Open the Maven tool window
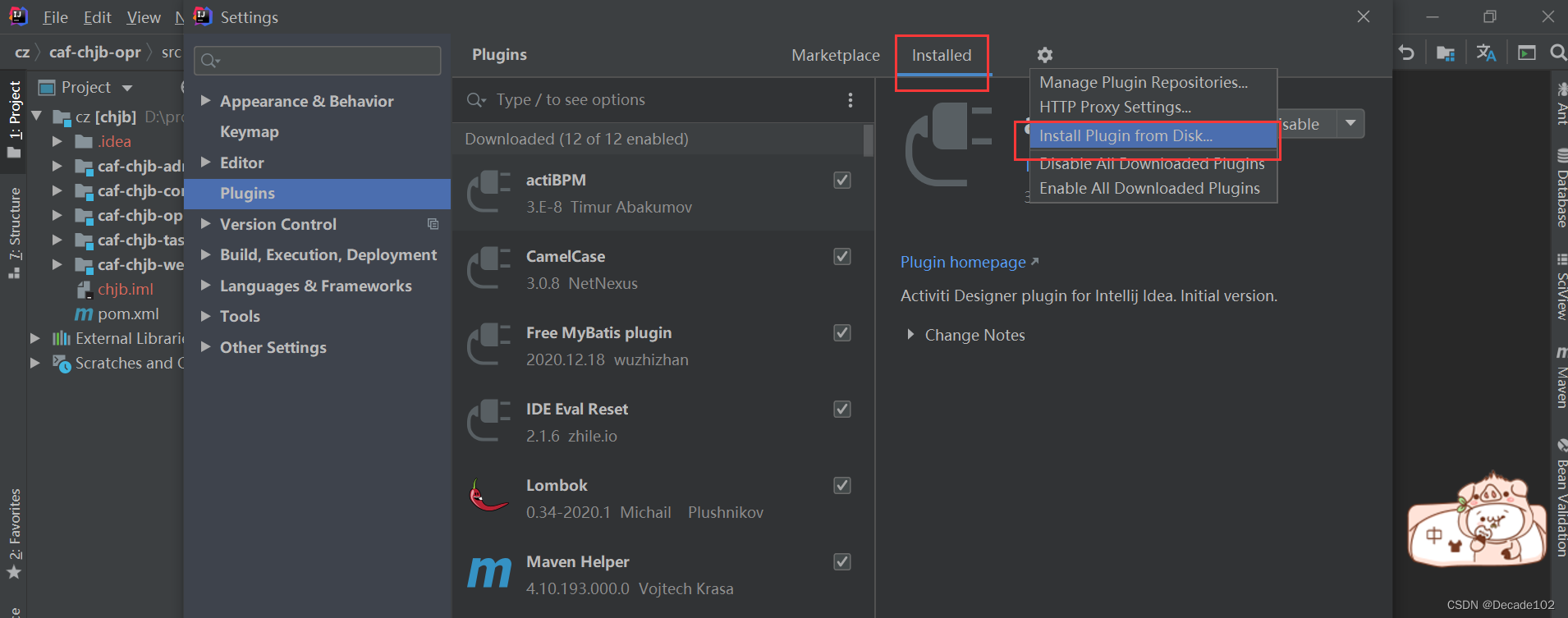 click(x=1561, y=378)
